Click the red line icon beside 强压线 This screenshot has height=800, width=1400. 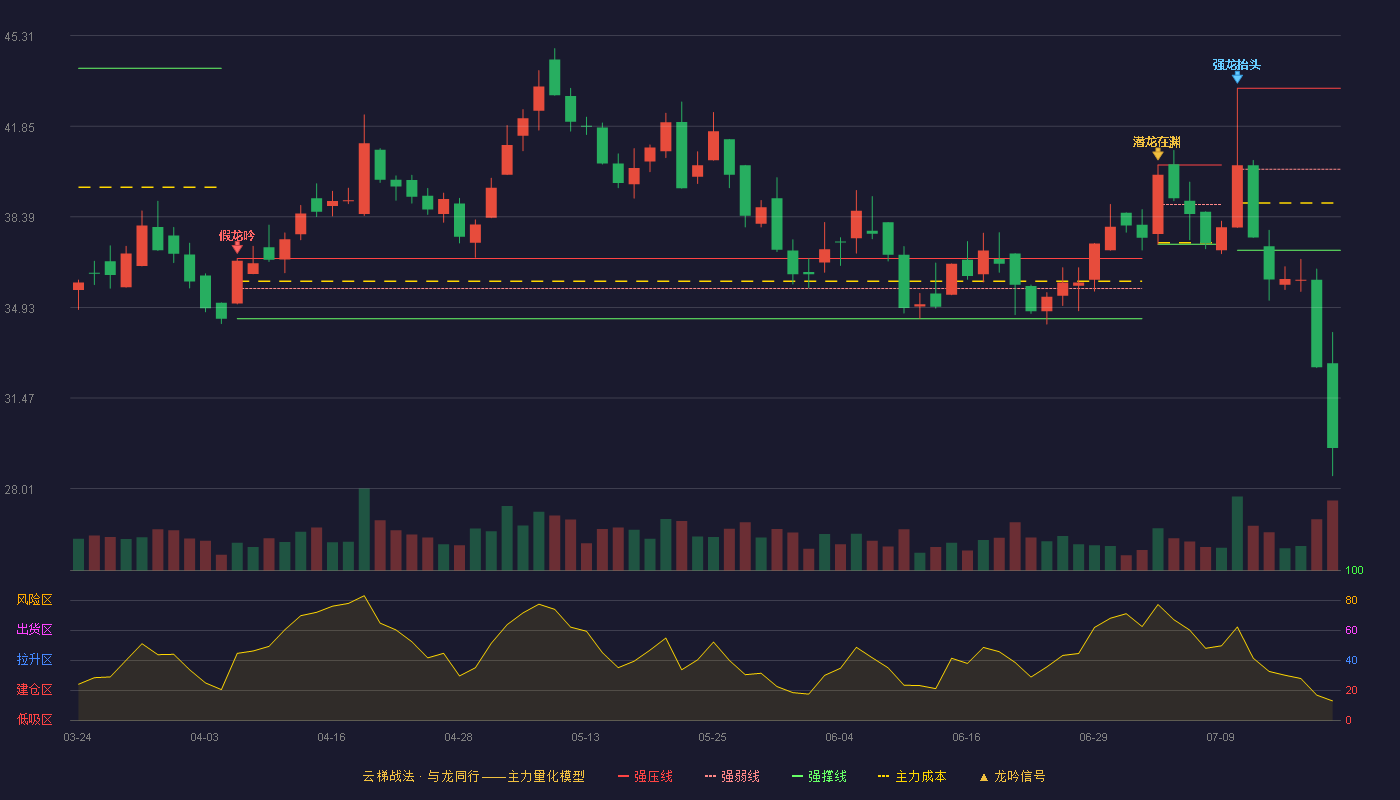[x=624, y=776]
